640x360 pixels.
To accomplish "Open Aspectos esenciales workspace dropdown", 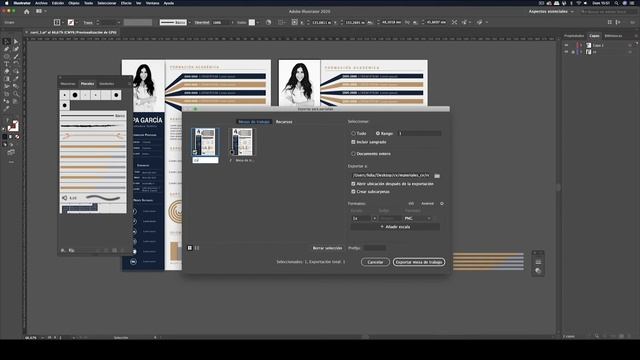I will [x=551, y=11].
